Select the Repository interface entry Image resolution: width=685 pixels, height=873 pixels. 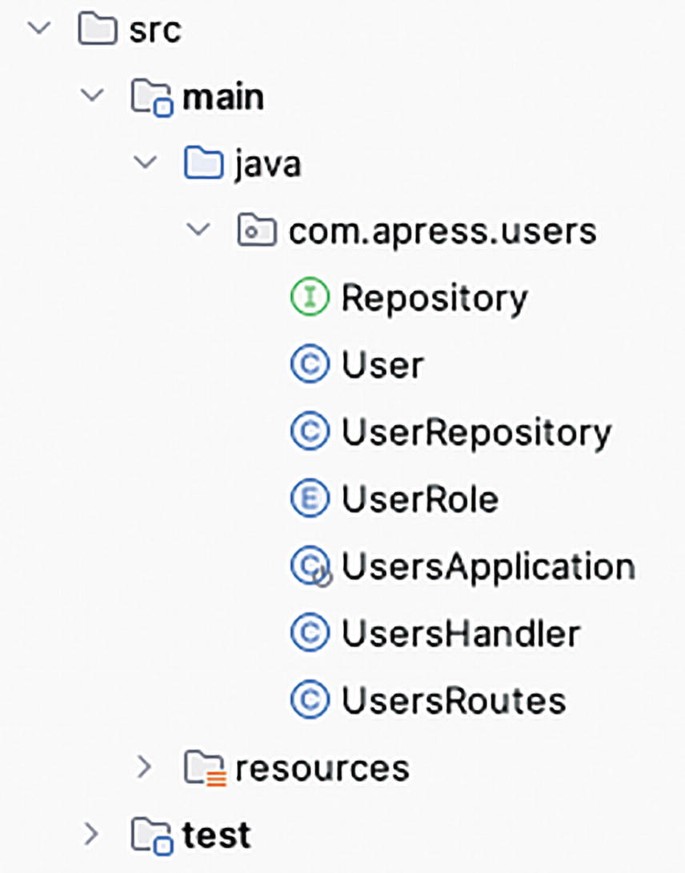(x=435, y=297)
